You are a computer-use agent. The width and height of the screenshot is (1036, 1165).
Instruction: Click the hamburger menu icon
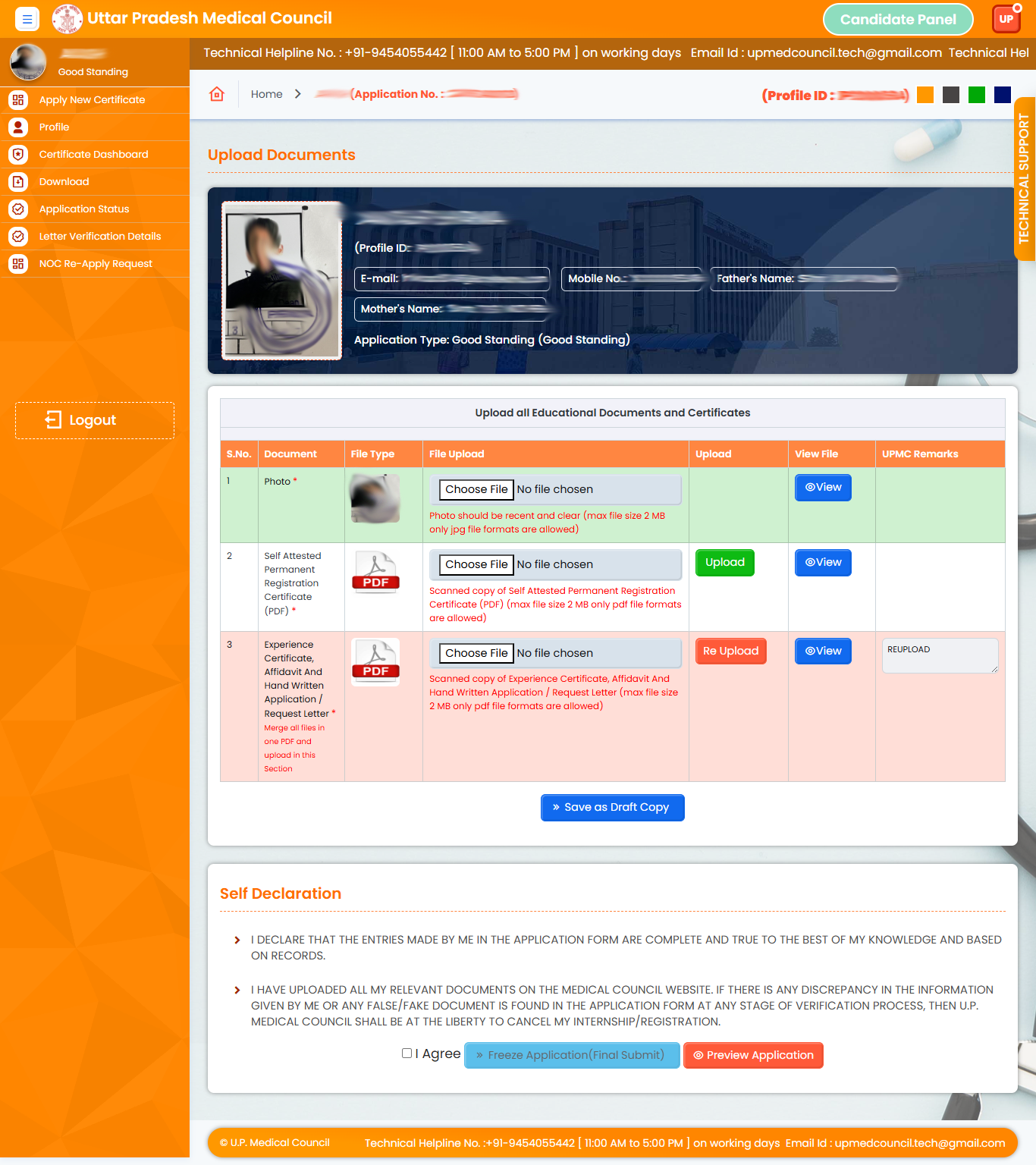(x=27, y=19)
